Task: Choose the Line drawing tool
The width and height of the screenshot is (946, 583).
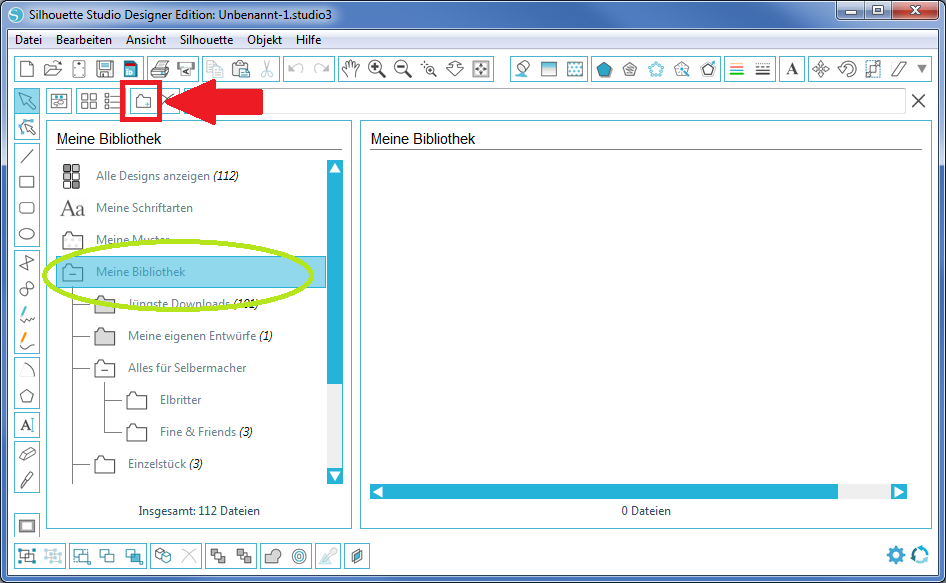Action: [27, 156]
